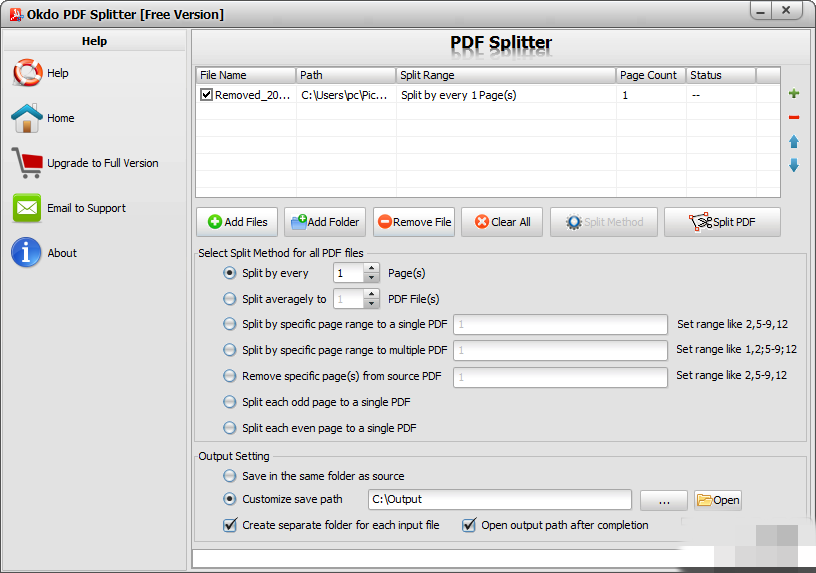Click the Okdo app icon in title bar
Viewport: 816px width, 573px height.
pos(16,15)
